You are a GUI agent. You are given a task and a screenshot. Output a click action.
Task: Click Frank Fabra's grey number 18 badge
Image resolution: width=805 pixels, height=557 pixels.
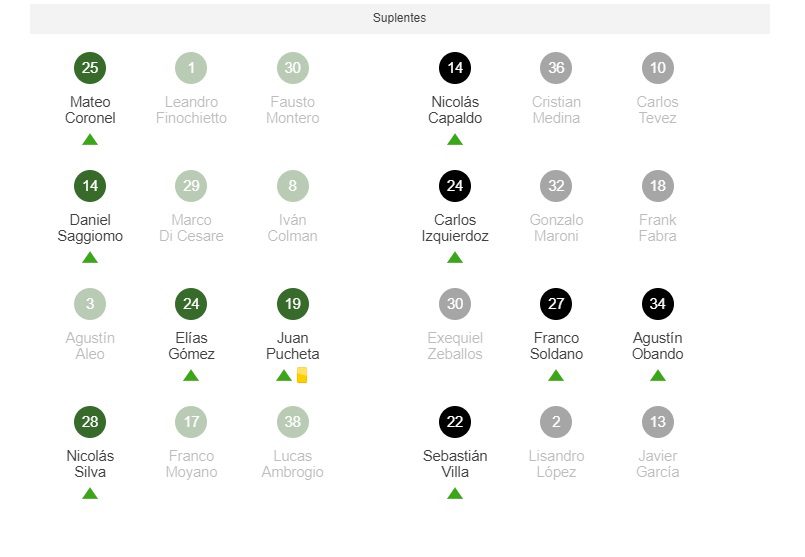pyautogui.click(x=658, y=186)
